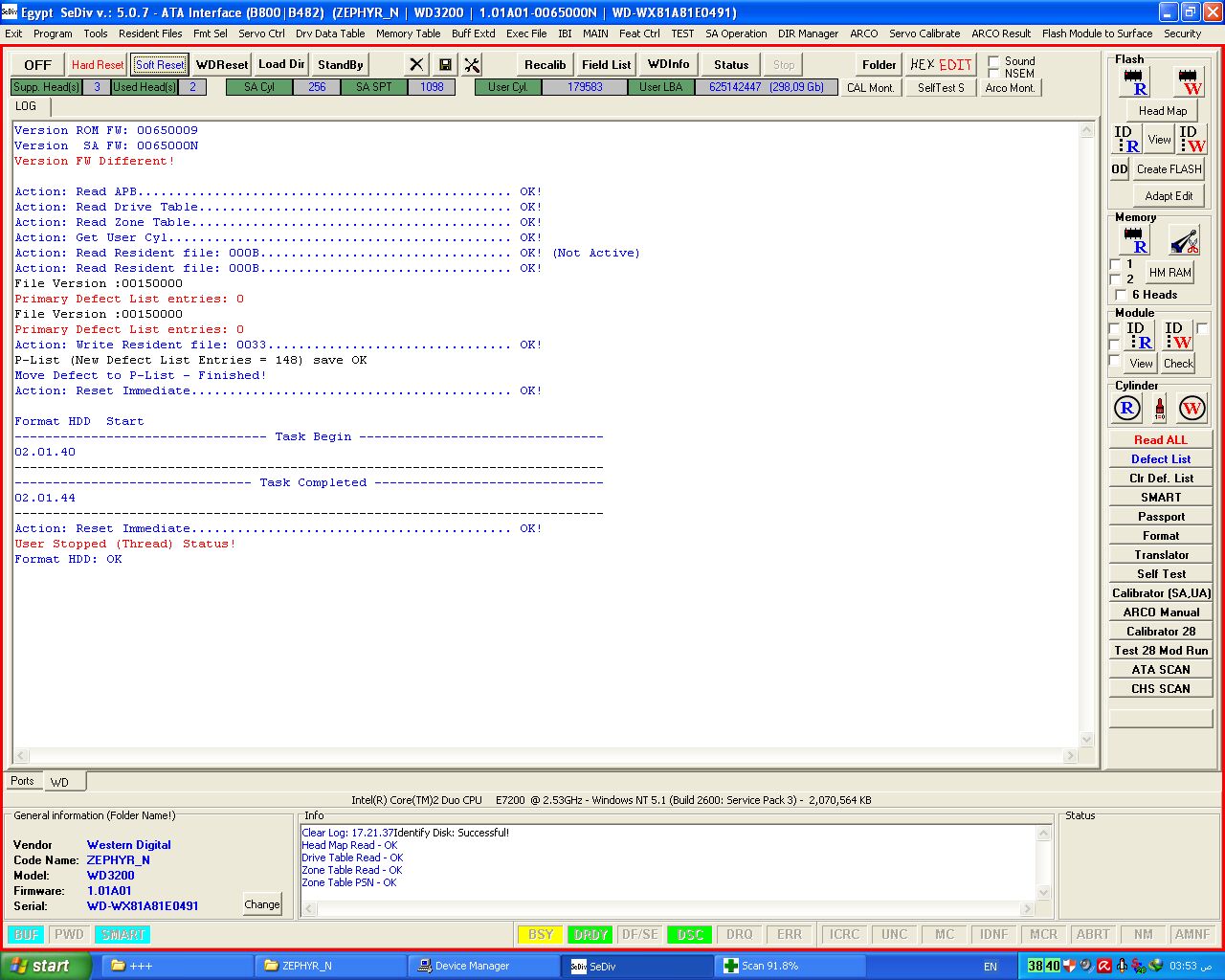
Task: Enable the NSEM checkbox
Action: 993,74
